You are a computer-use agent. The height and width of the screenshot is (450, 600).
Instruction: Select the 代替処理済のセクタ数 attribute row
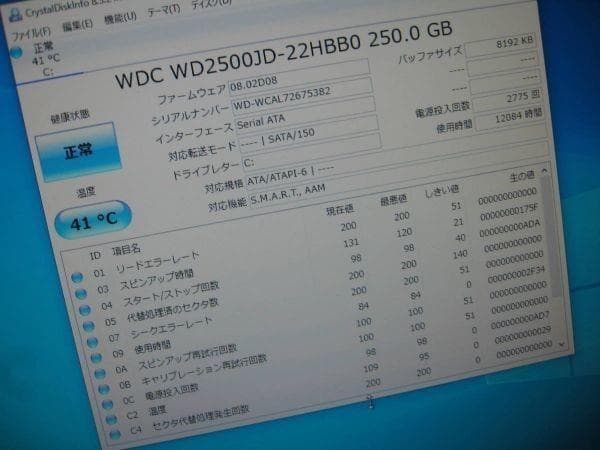[x=316, y=284]
